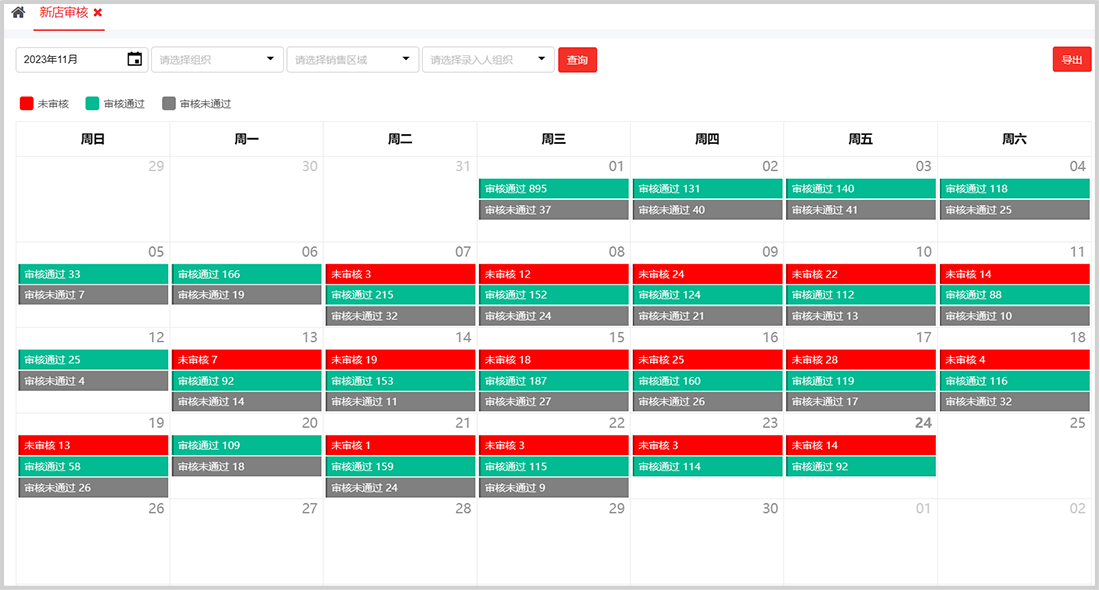Image resolution: width=1100 pixels, height=590 pixels.
Task: Click the home icon
Action: (18, 13)
